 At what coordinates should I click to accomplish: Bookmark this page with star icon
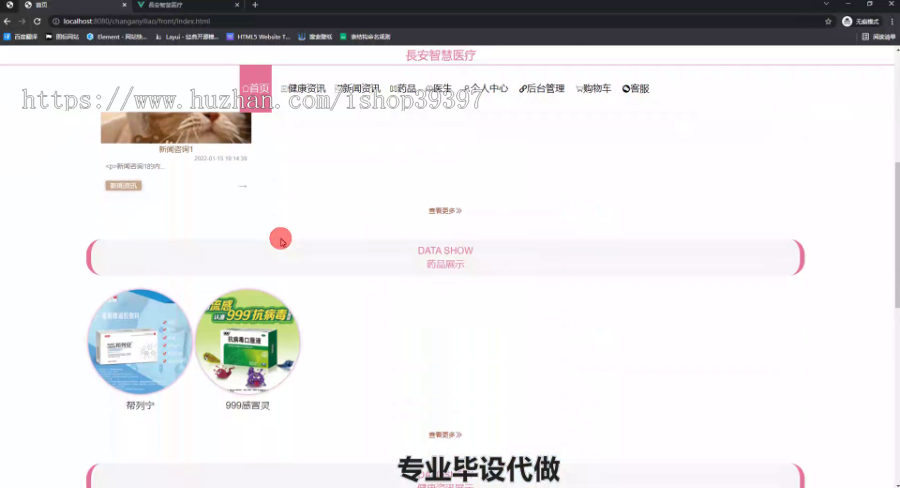coord(828,21)
